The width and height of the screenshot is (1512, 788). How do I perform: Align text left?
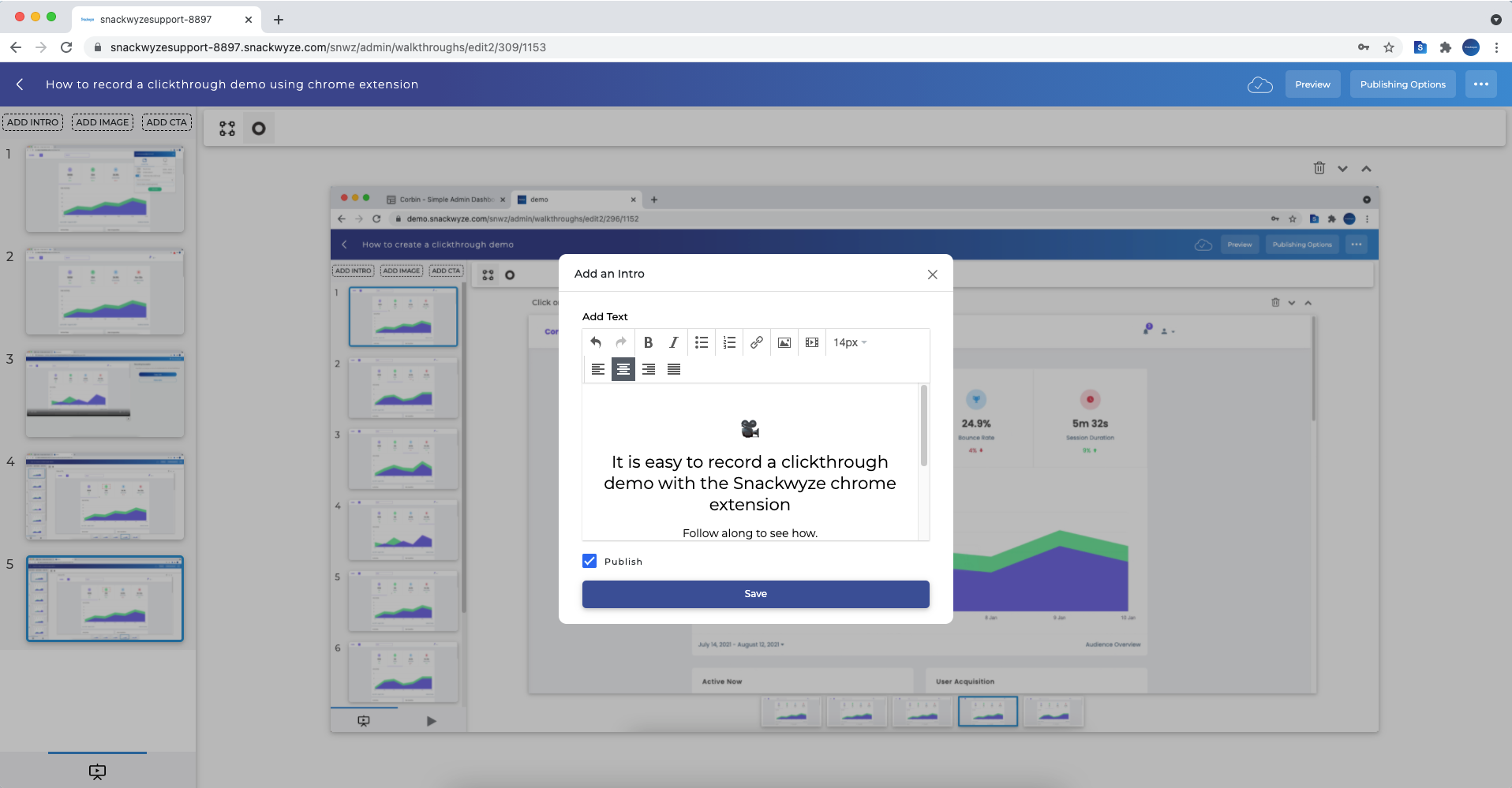(x=598, y=369)
